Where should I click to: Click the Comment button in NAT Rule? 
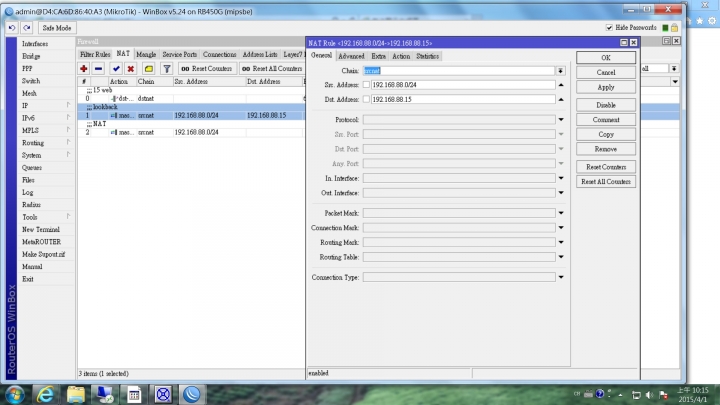point(606,120)
